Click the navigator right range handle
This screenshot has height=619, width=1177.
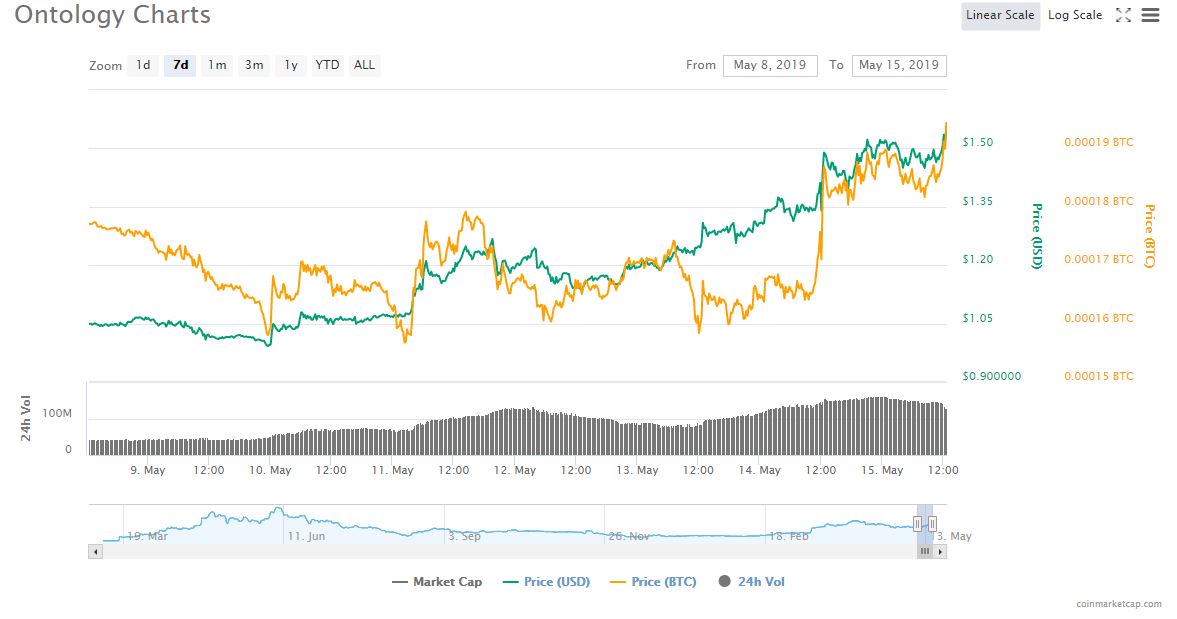click(x=932, y=523)
